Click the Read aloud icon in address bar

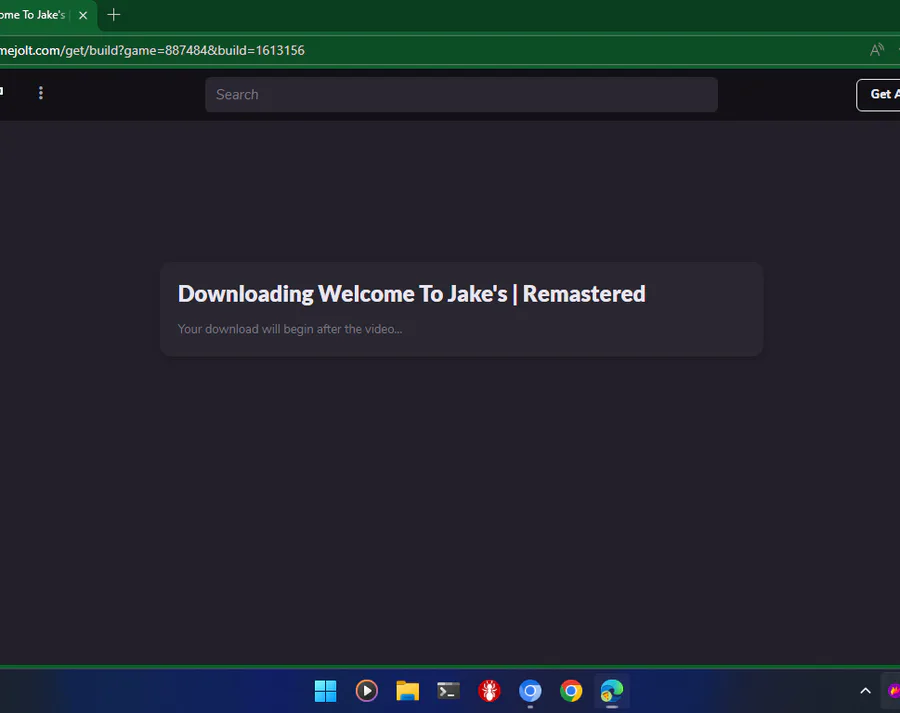coord(876,51)
